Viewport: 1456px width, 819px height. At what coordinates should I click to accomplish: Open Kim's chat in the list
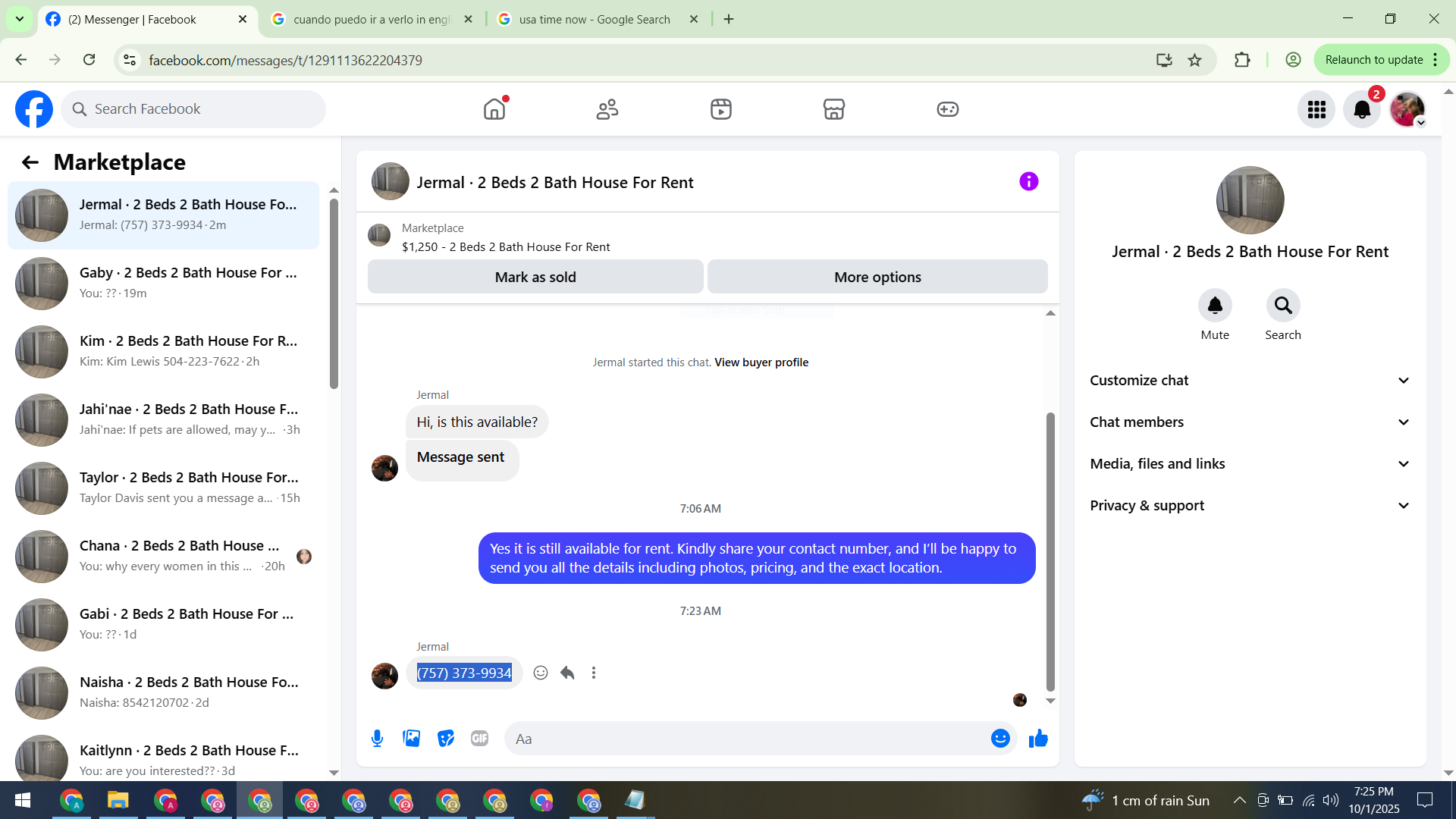pyautogui.click(x=163, y=351)
